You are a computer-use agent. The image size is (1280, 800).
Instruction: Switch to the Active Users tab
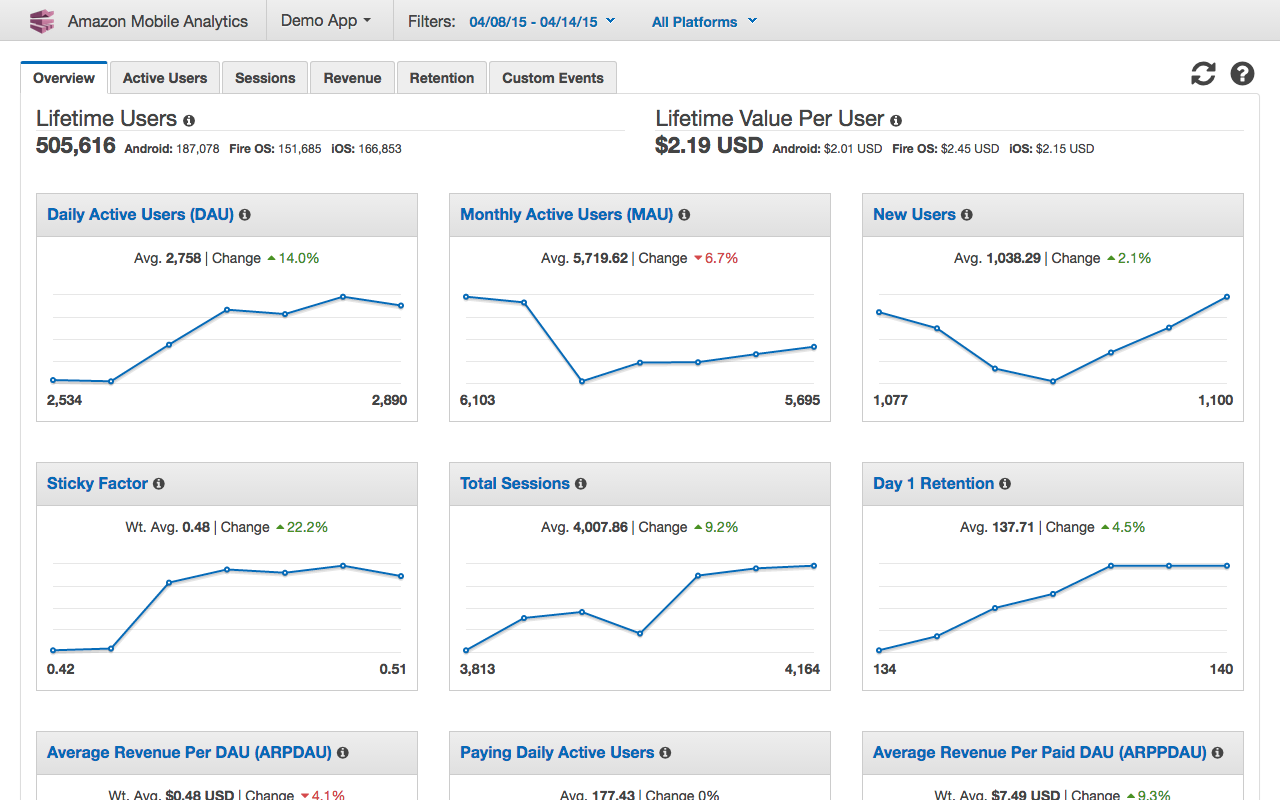pyautogui.click(x=165, y=78)
